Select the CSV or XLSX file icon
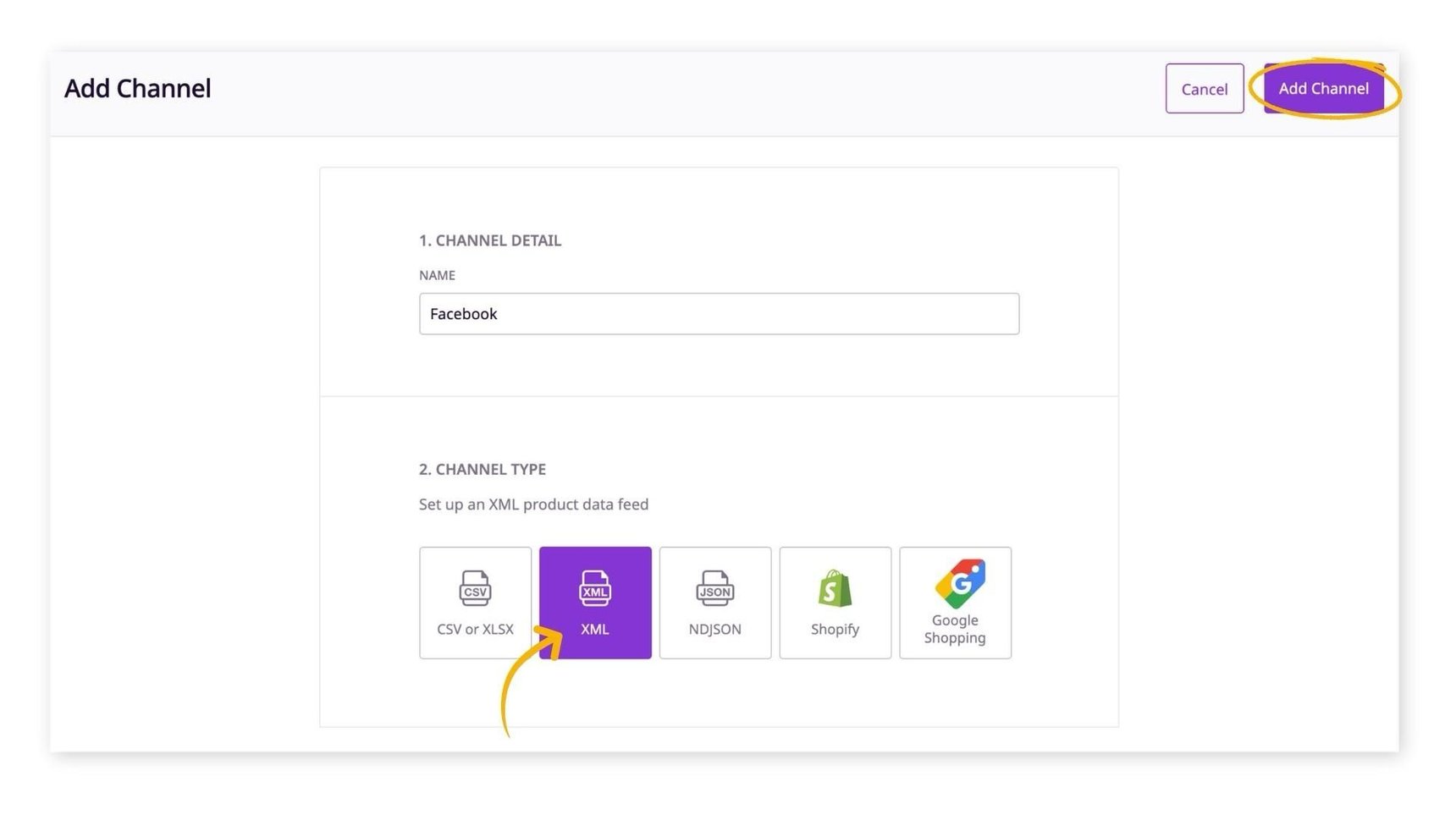Image resolution: width=1456 pixels, height=815 pixels. [x=475, y=590]
